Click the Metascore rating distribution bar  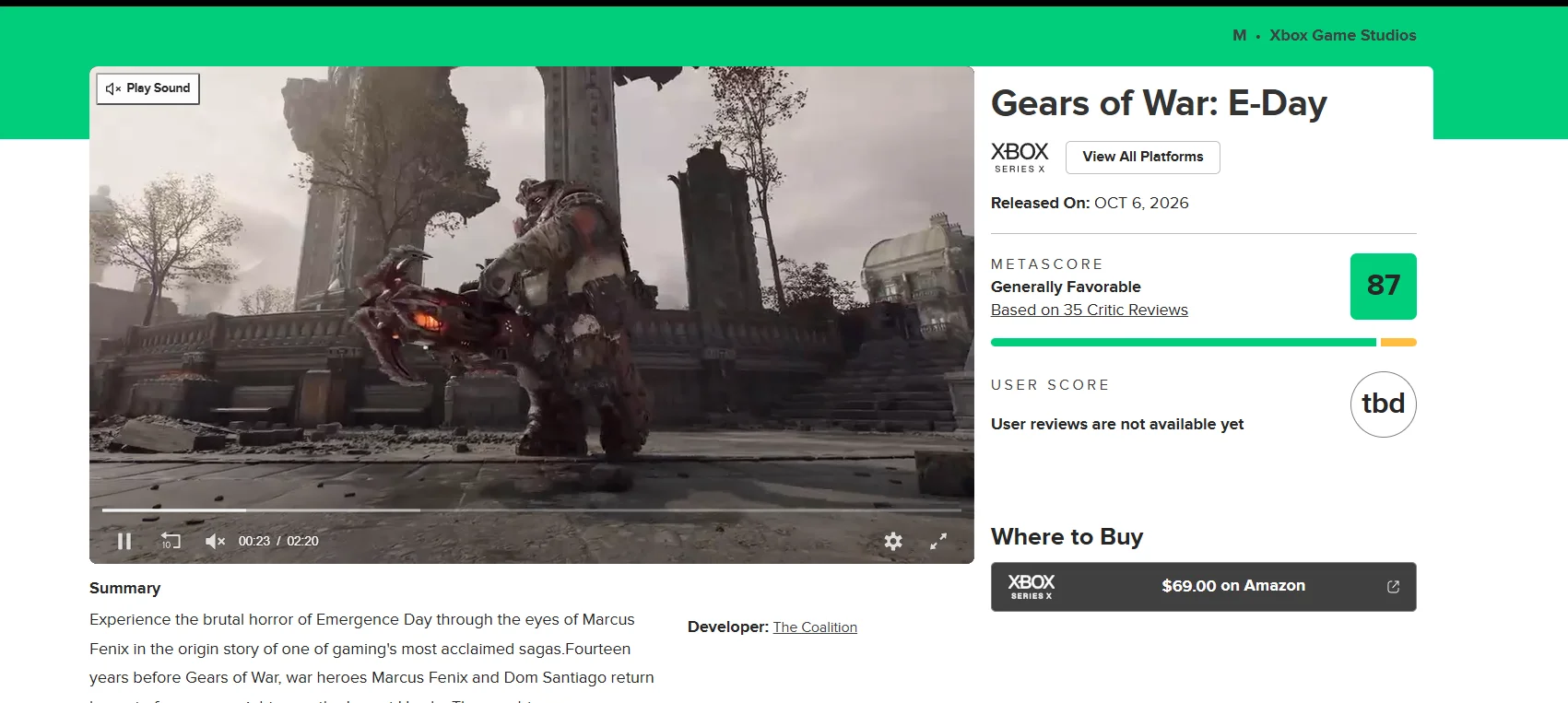click(x=1203, y=342)
